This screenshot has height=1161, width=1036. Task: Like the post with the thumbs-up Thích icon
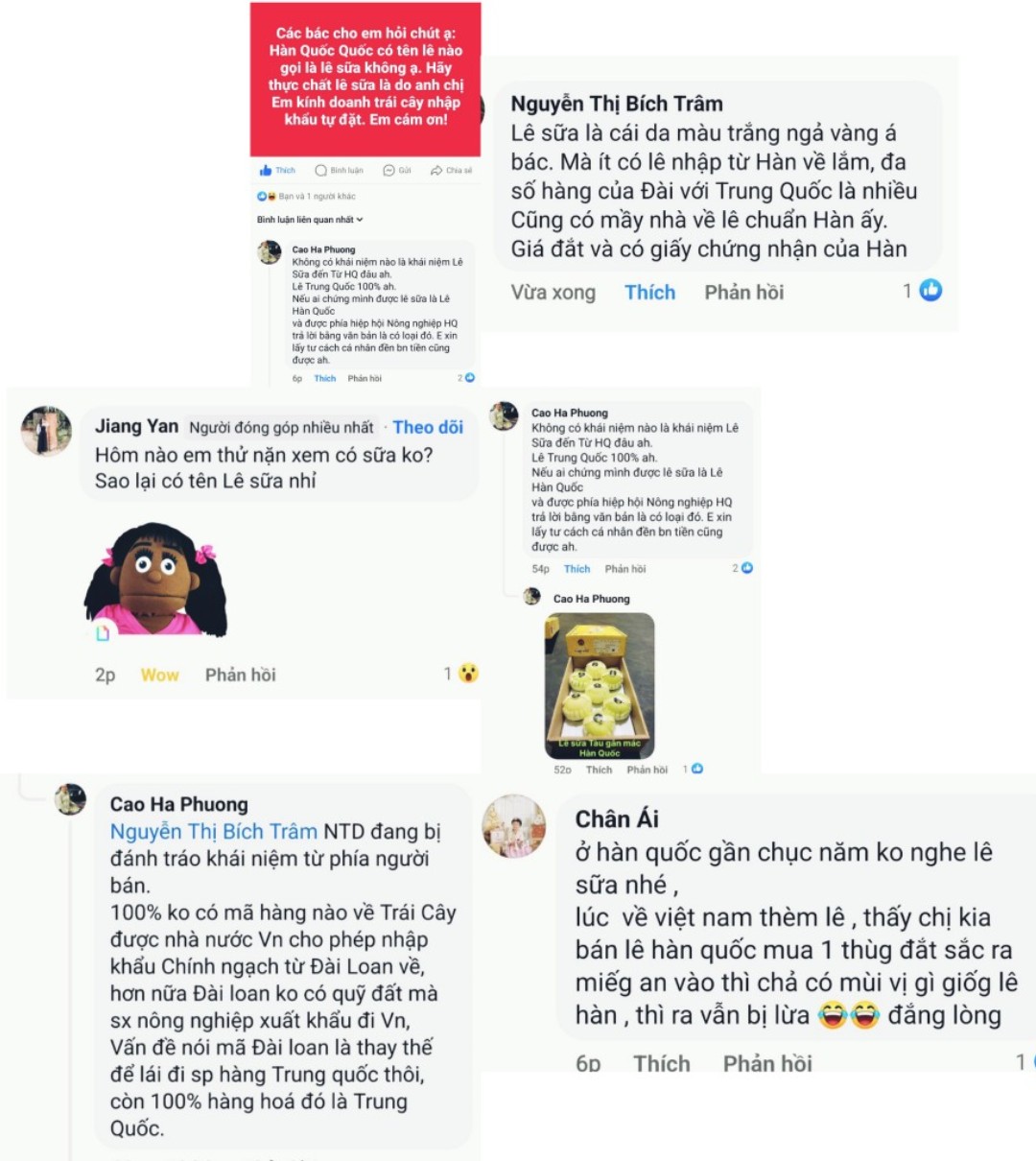point(277,170)
